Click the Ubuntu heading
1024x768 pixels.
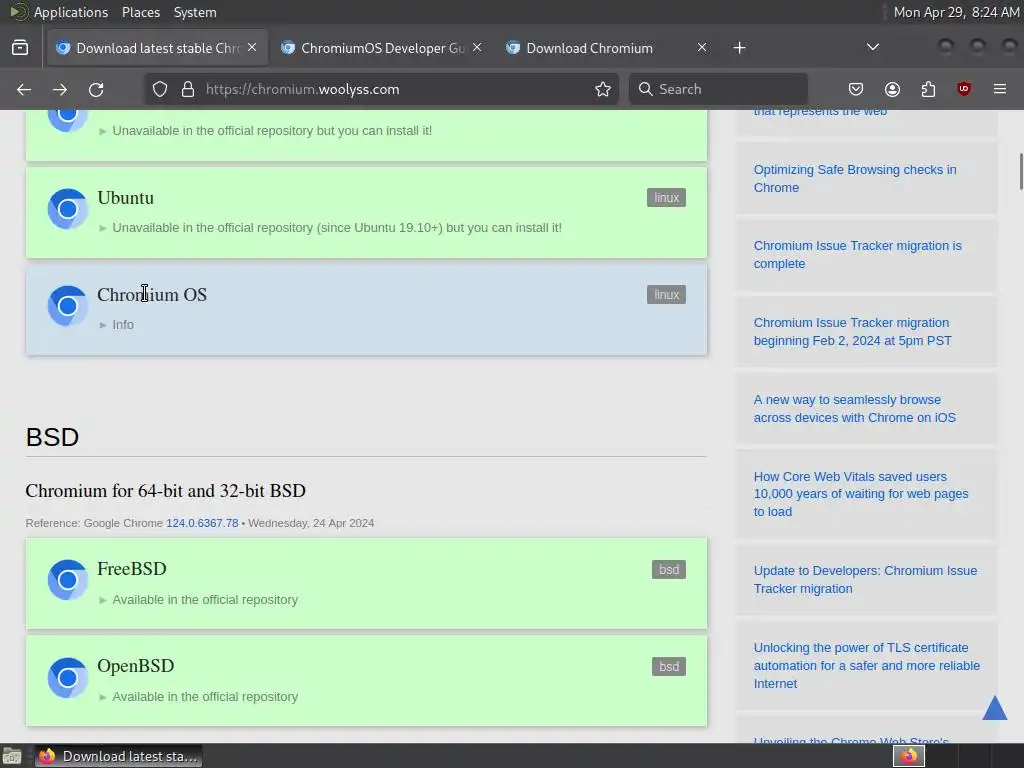125,198
